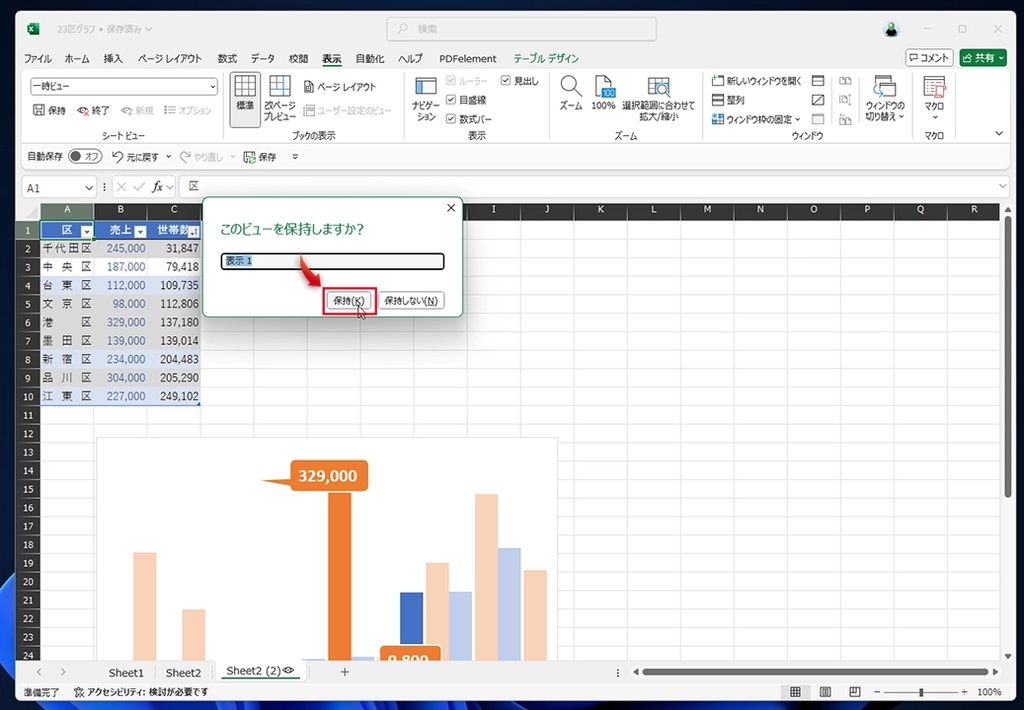This screenshot has width=1024, height=710.
Task: Open the Data (データ) tab
Action: pyautogui.click(x=263, y=58)
